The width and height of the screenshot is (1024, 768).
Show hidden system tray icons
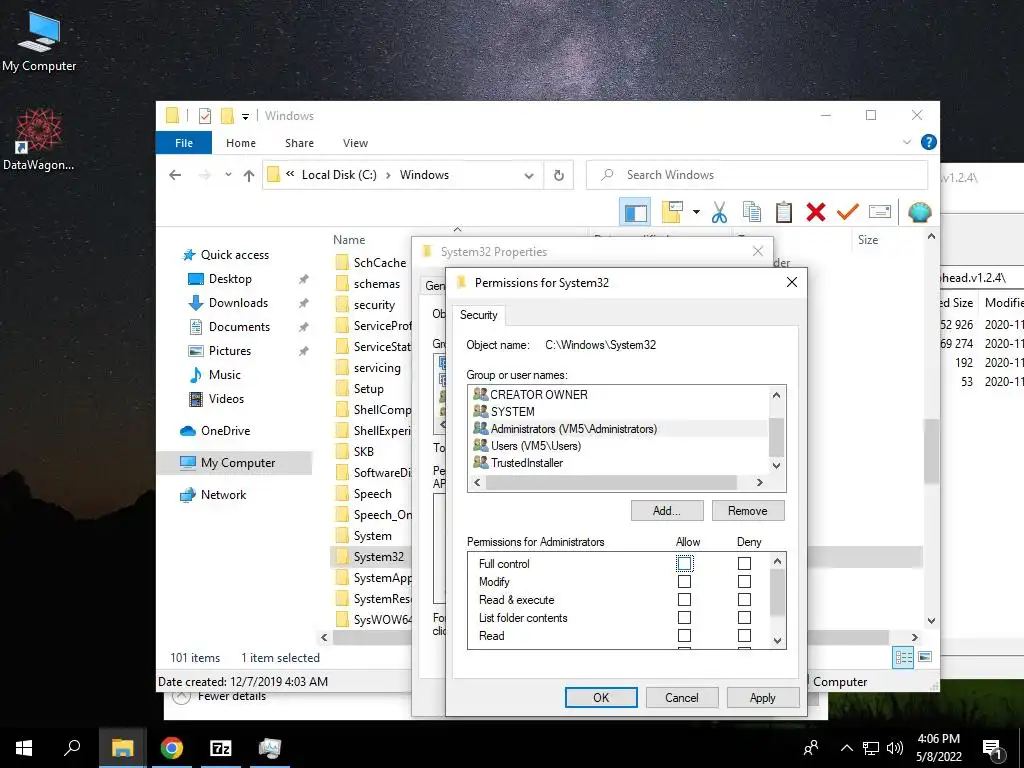846,748
